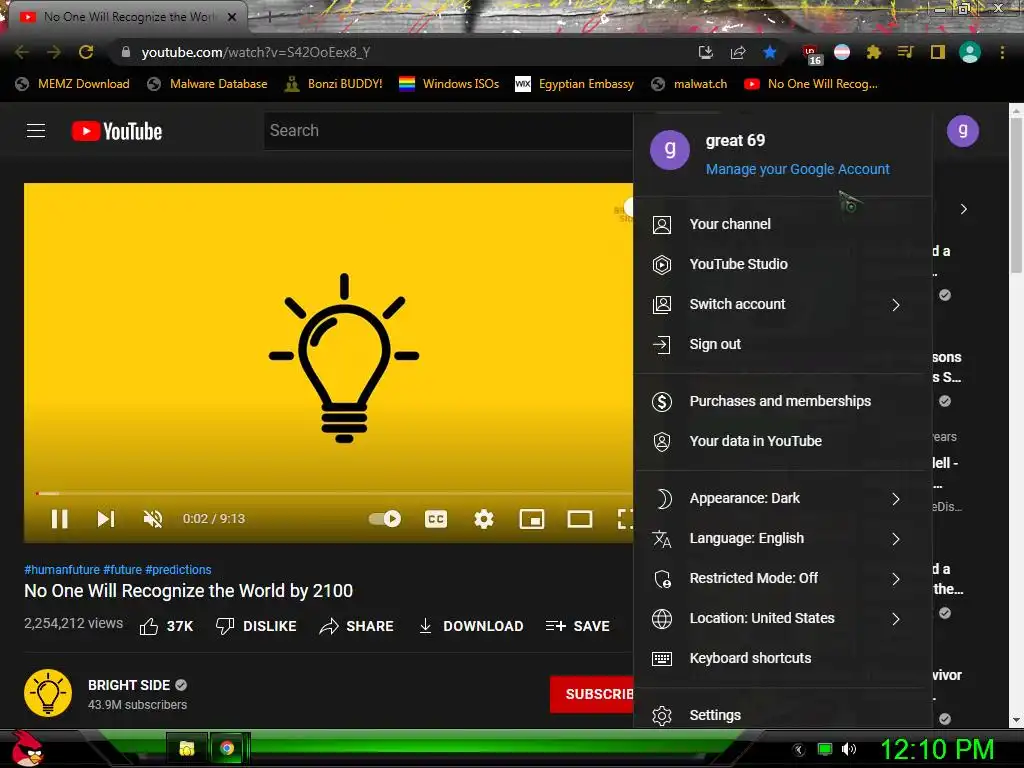Screen dimensions: 1024x768
Task: Open Chrome extensions puzzle icon
Action: tap(873, 52)
